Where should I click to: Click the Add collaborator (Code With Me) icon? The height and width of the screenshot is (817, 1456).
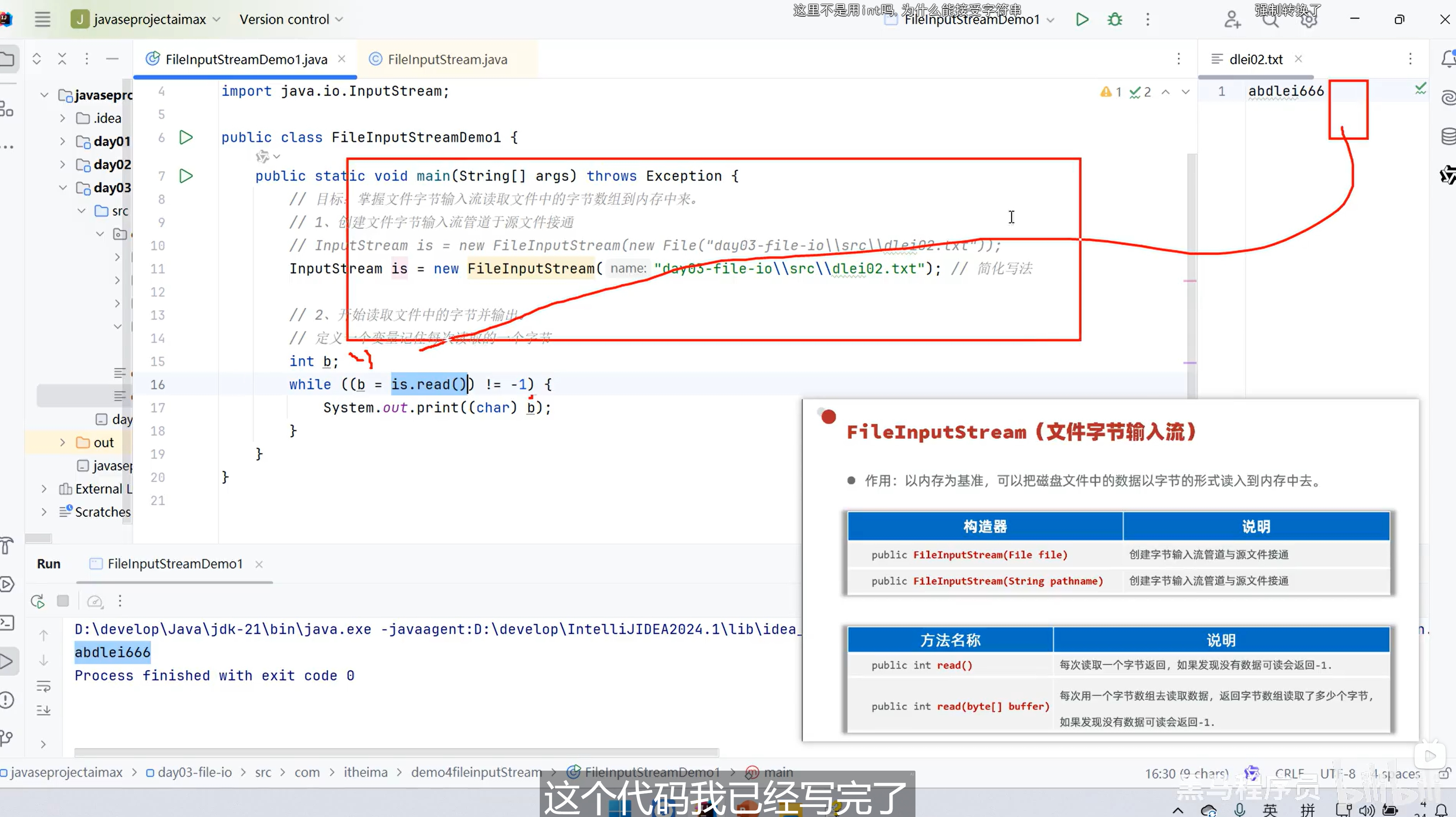[1232, 20]
